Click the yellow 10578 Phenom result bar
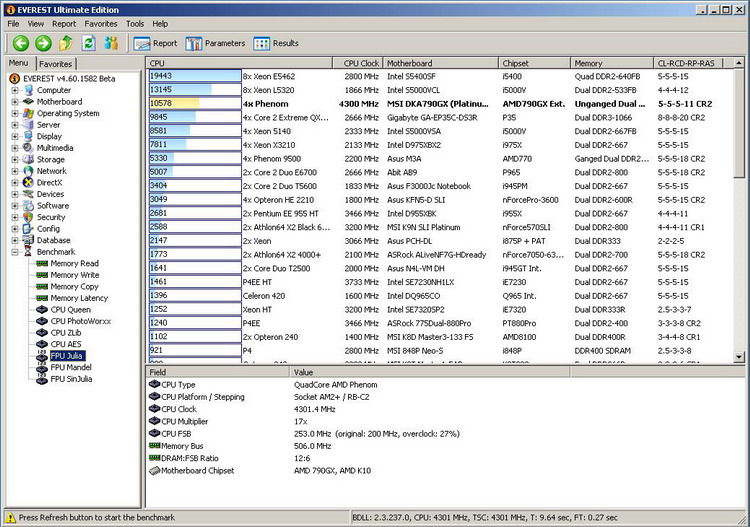Image resolution: width=750 pixels, height=527 pixels. point(175,103)
